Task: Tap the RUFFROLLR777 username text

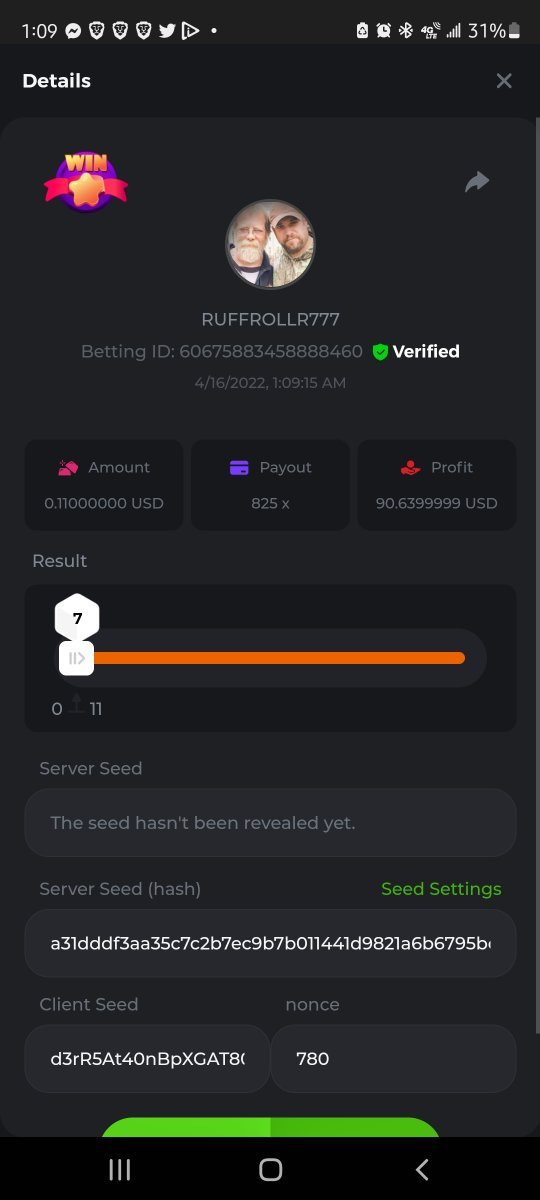Action: 270,320
